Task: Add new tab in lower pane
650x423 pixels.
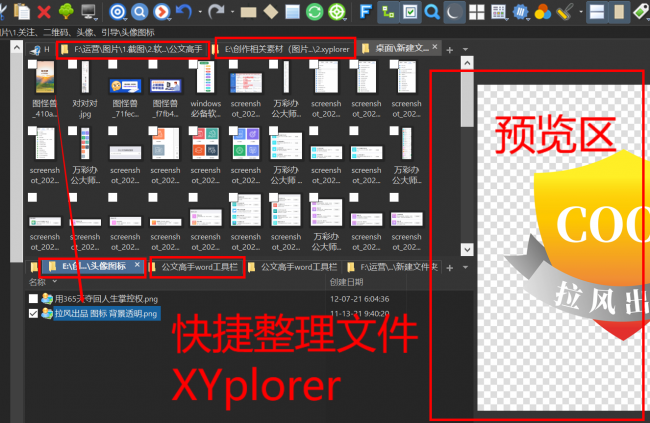Action: [x=450, y=268]
